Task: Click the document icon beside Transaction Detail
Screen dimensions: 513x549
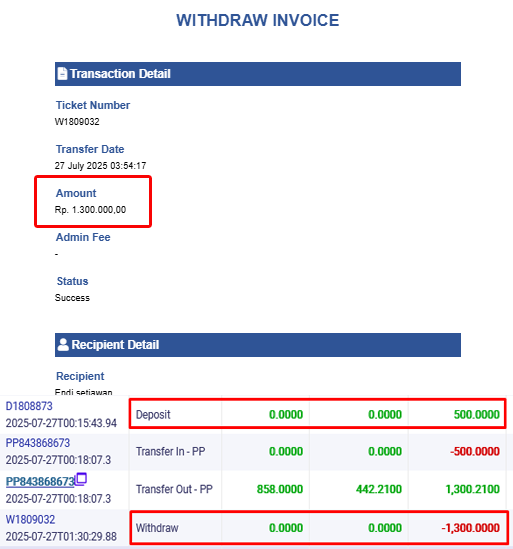Action: pos(62,74)
